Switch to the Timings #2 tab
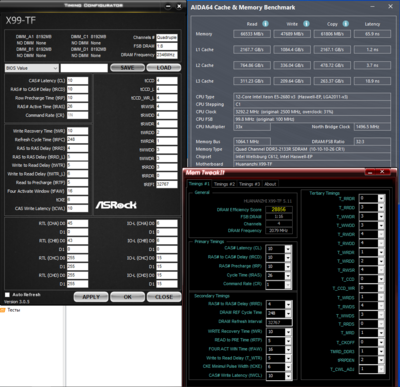Image resolution: width=400 pixels, height=387 pixels. coord(224,184)
